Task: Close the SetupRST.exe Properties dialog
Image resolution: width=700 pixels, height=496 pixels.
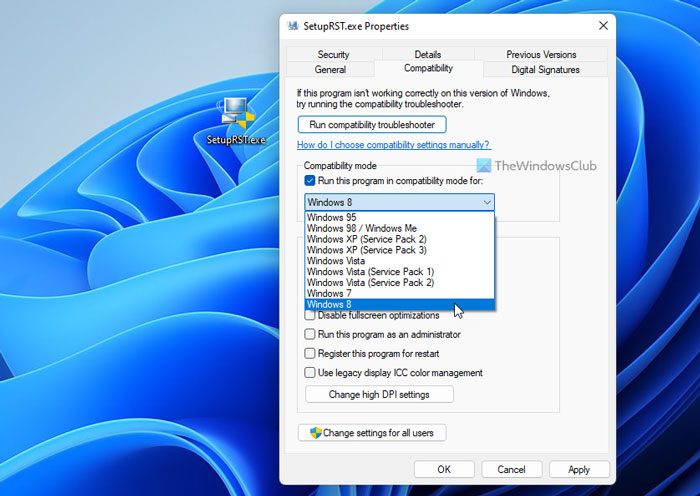Action: (603, 26)
